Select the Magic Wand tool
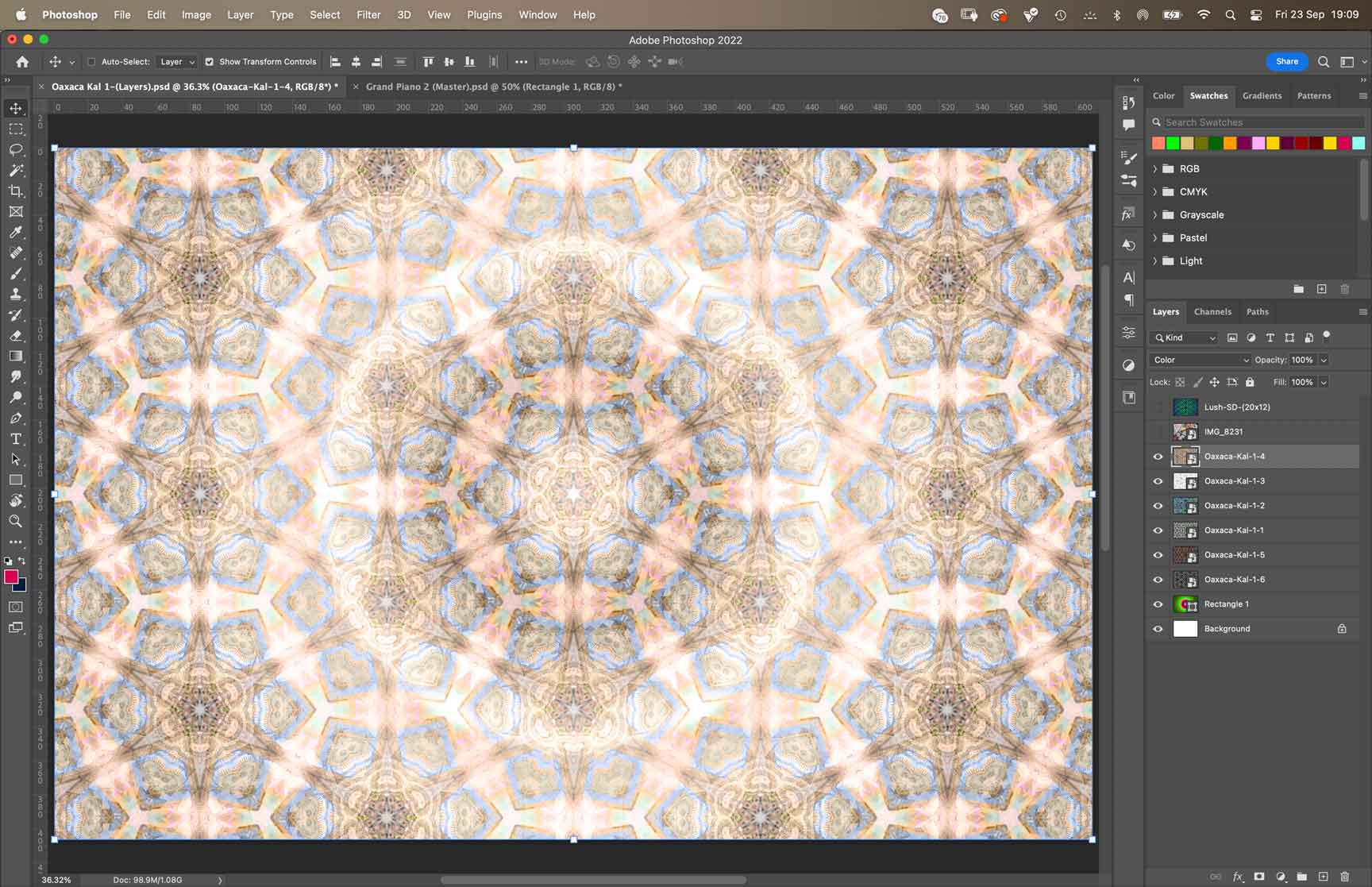This screenshot has height=887, width=1372. pyautogui.click(x=16, y=170)
